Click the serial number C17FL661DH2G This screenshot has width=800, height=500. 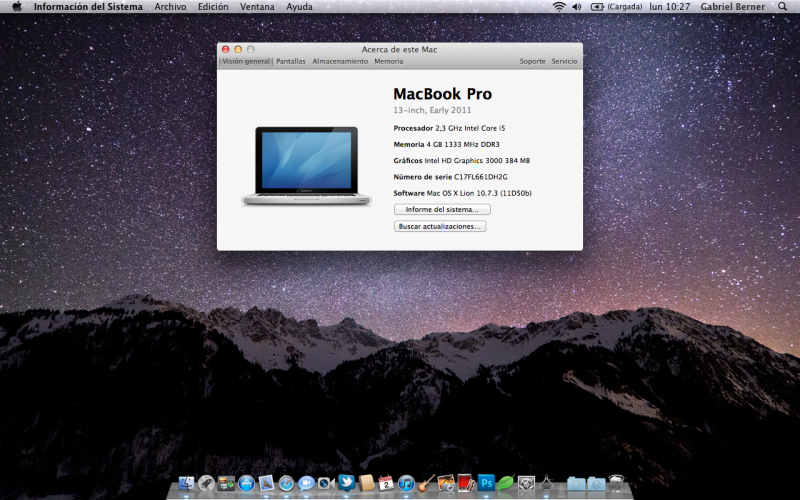(x=481, y=177)
